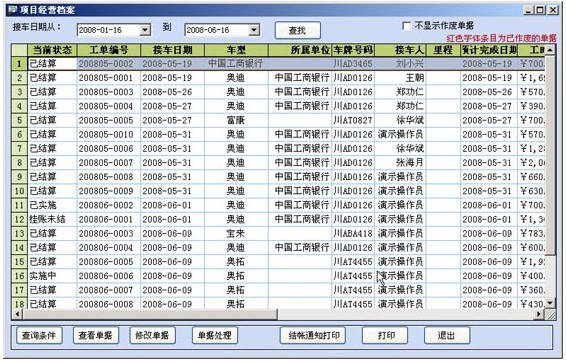Screen dimensions: 566x361
Task: Click the 退出 exit button
Action: pyautogui.click(x=447, y=335)
